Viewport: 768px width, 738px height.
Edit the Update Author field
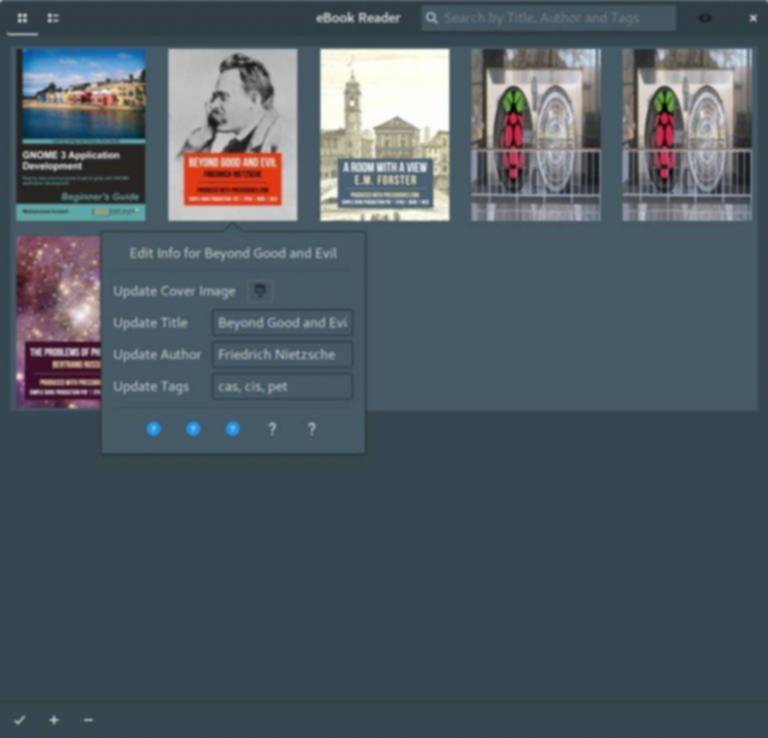point(282,355)
